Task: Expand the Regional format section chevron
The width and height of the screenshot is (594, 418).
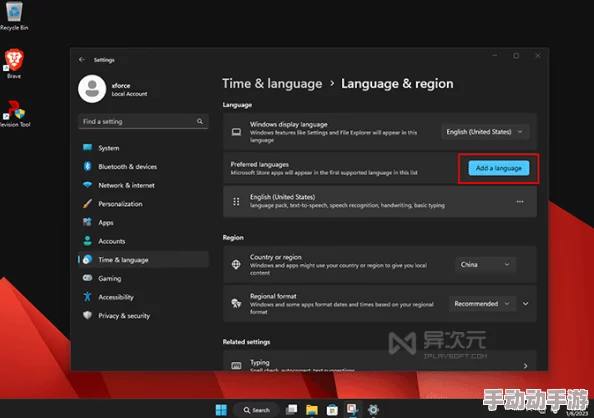Action: [526, 304]
